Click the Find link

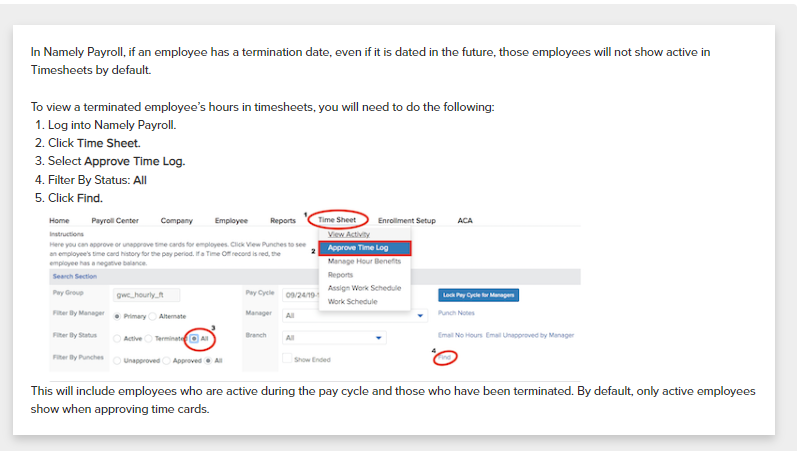(x=444, y=357)
